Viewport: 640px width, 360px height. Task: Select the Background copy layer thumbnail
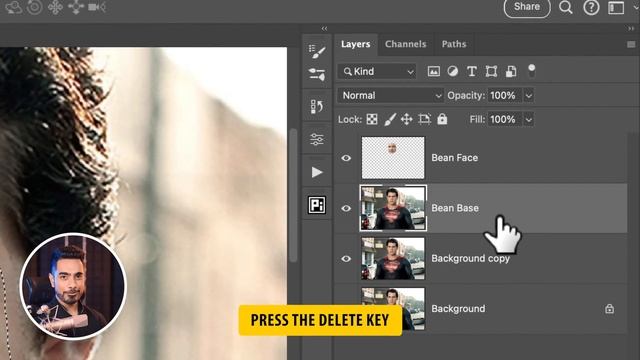click(393, 259)
